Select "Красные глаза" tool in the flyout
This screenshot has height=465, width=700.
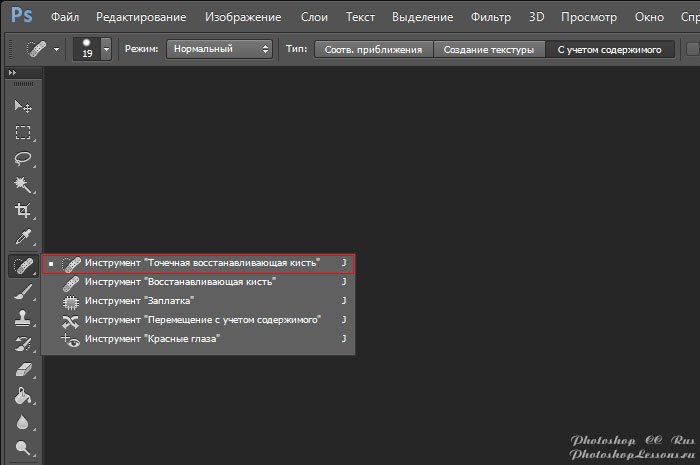[152, 339]
